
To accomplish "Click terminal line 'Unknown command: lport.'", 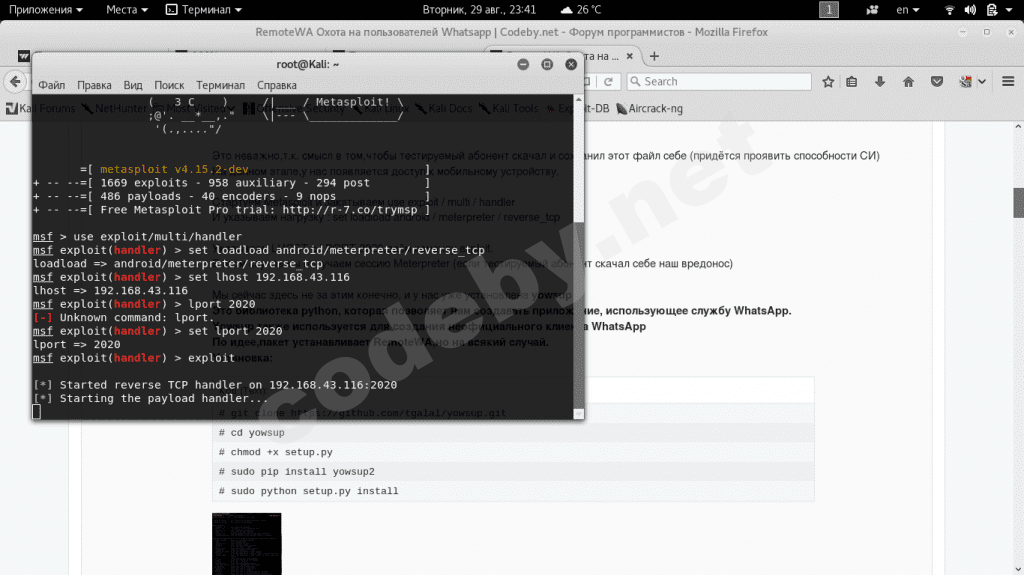I will (122, 318).
